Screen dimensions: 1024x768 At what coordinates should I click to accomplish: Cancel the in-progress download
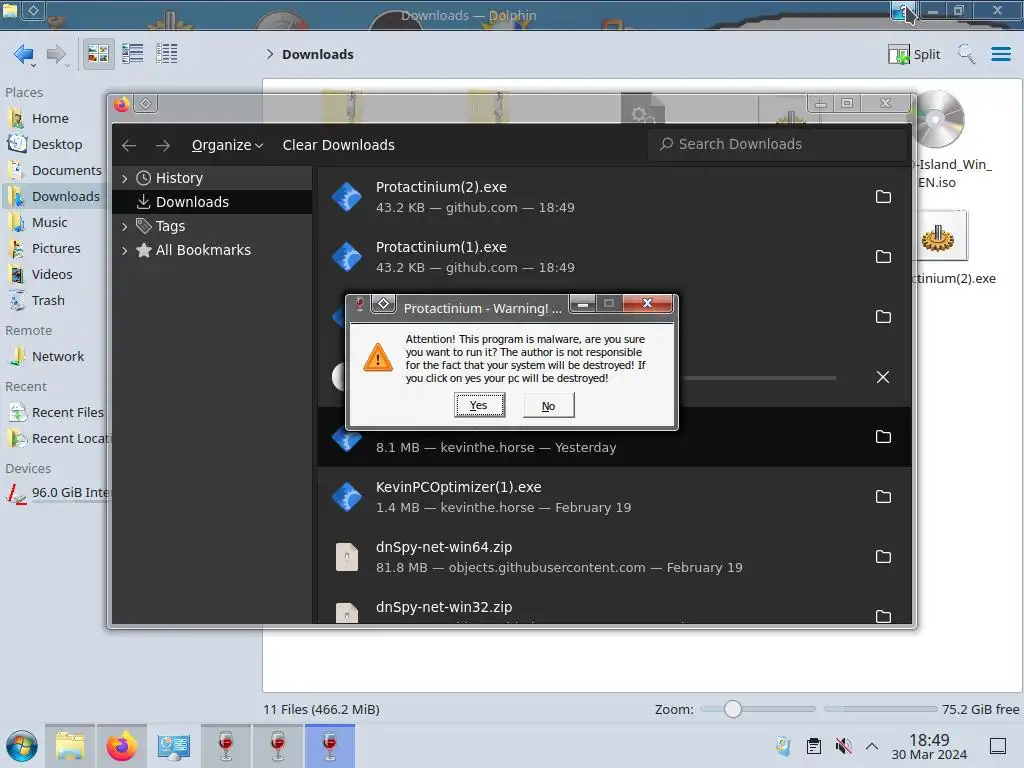pos(883,377)
